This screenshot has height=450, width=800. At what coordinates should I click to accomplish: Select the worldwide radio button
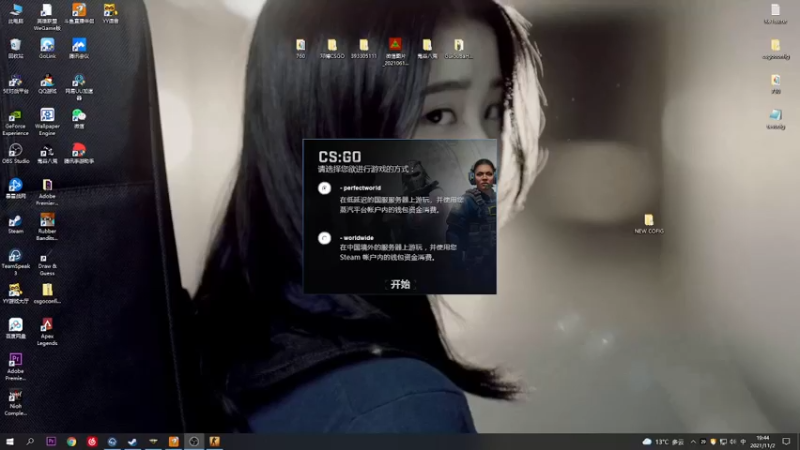tap(324, 238)
